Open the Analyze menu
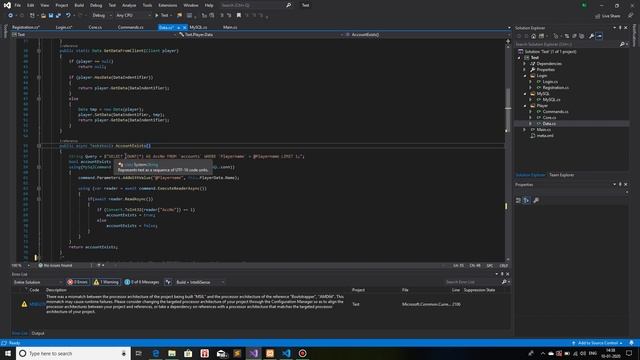Screen dimensions: 640x360 point(129,5)
